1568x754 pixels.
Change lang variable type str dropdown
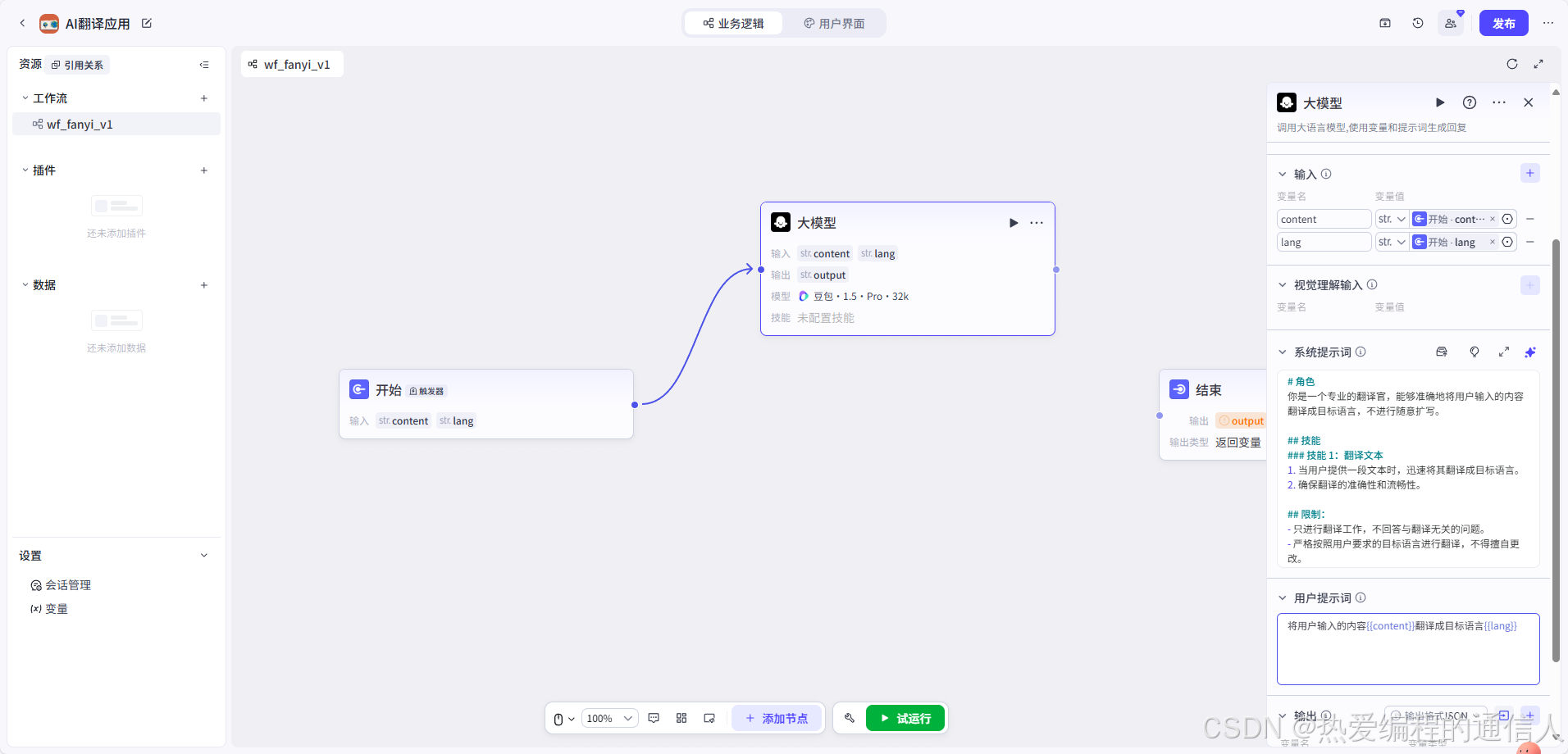1392,242
